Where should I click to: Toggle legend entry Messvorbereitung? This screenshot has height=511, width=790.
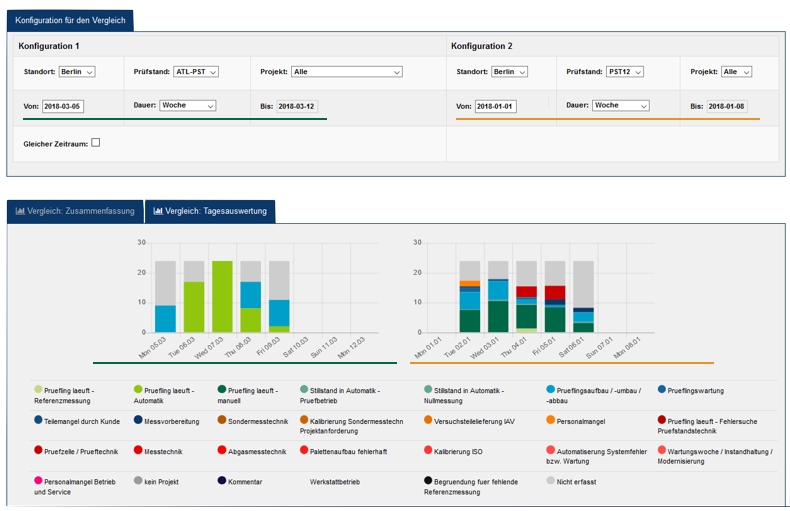pos(166,421)
